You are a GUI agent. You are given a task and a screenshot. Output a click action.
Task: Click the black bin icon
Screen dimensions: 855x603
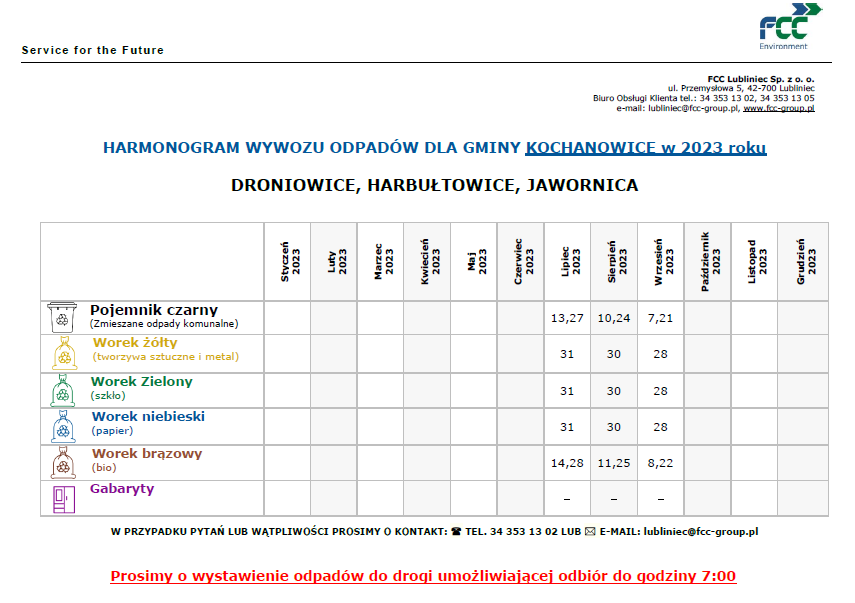(x=63, y=317)
